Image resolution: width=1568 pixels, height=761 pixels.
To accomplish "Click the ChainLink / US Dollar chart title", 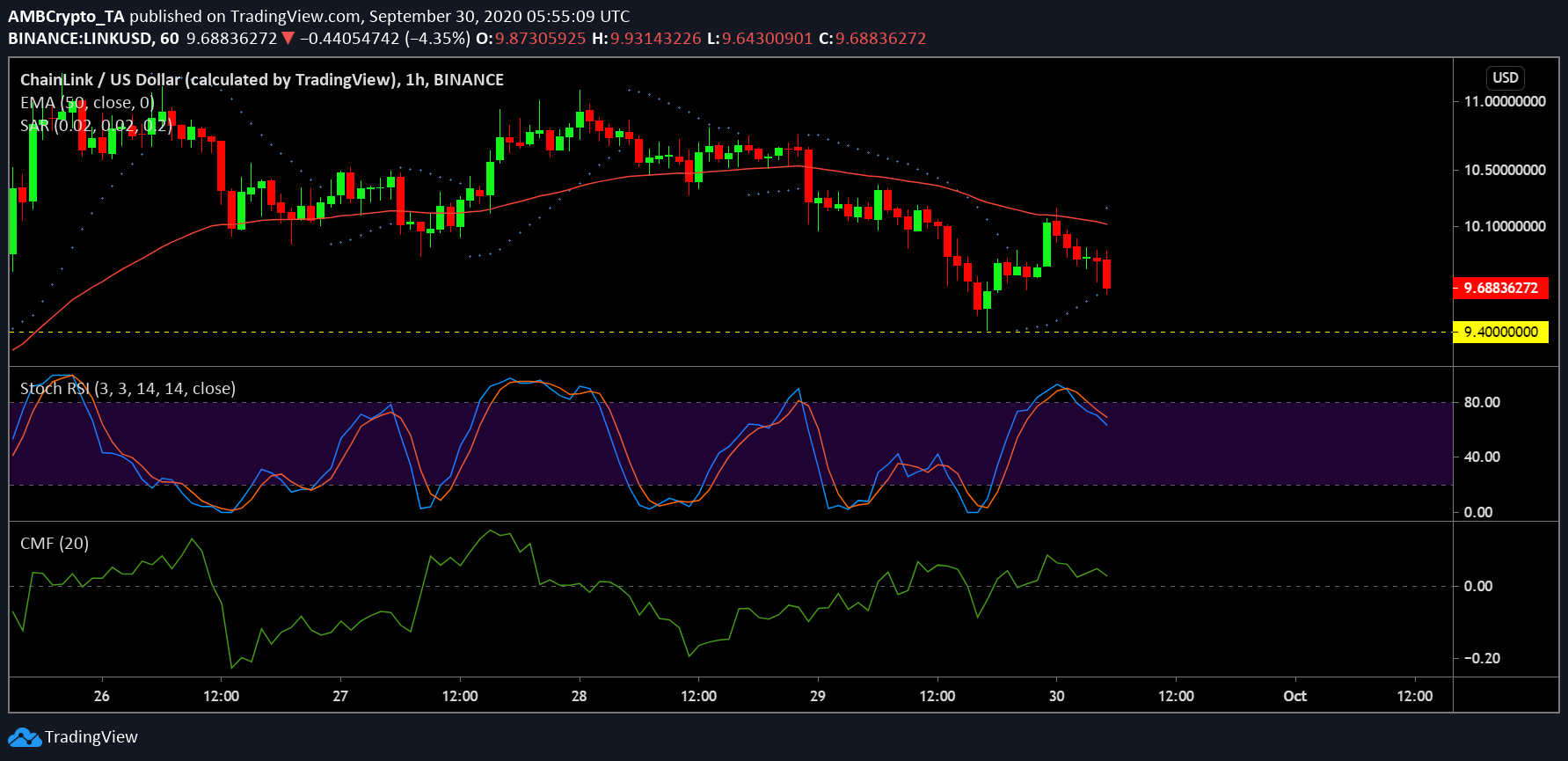I will [261, 80].
